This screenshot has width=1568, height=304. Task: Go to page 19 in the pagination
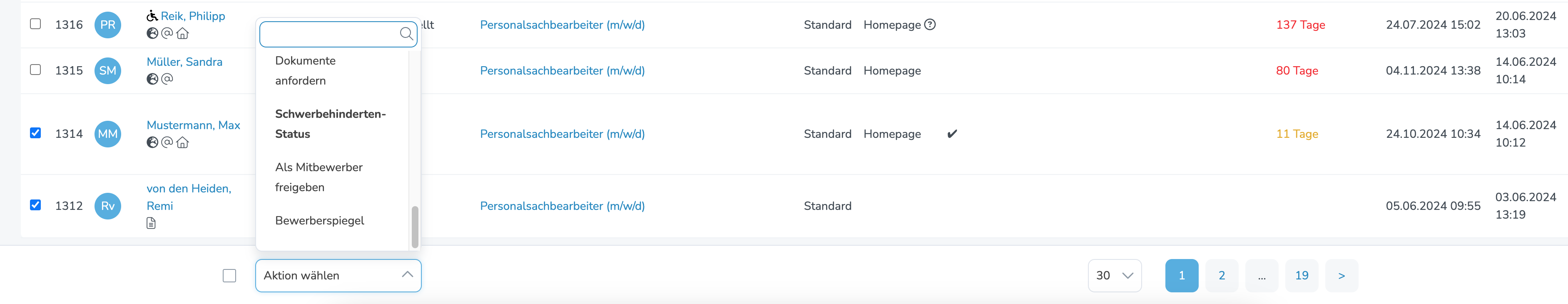click(x=1302, y=275)
